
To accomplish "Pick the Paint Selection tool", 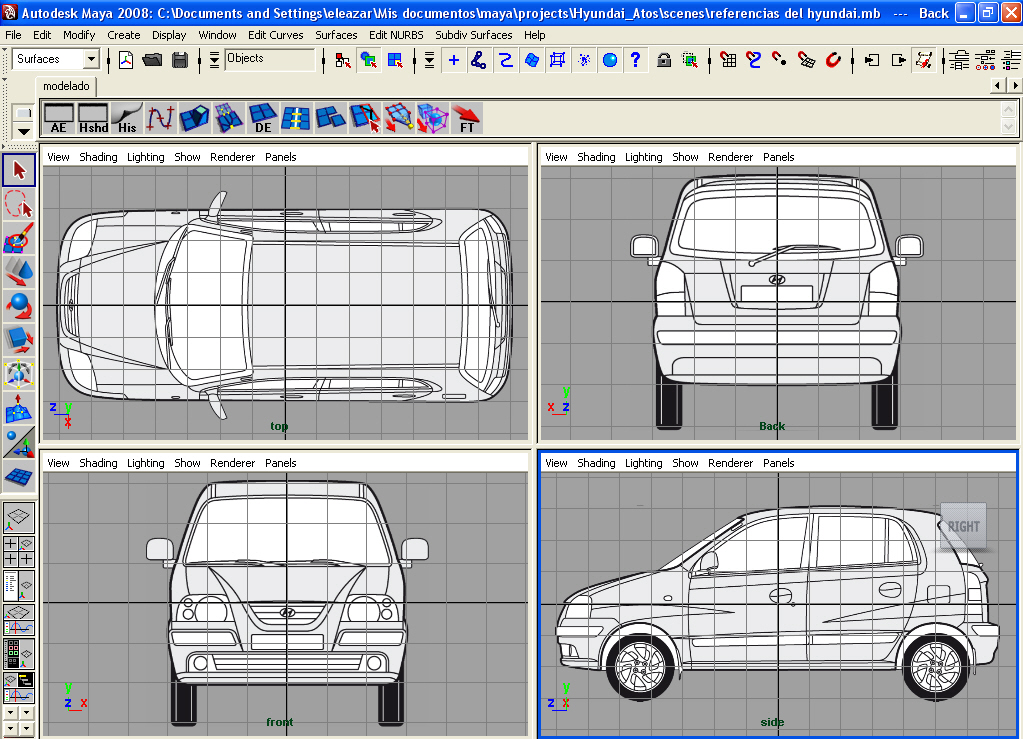I will point(19,237).
